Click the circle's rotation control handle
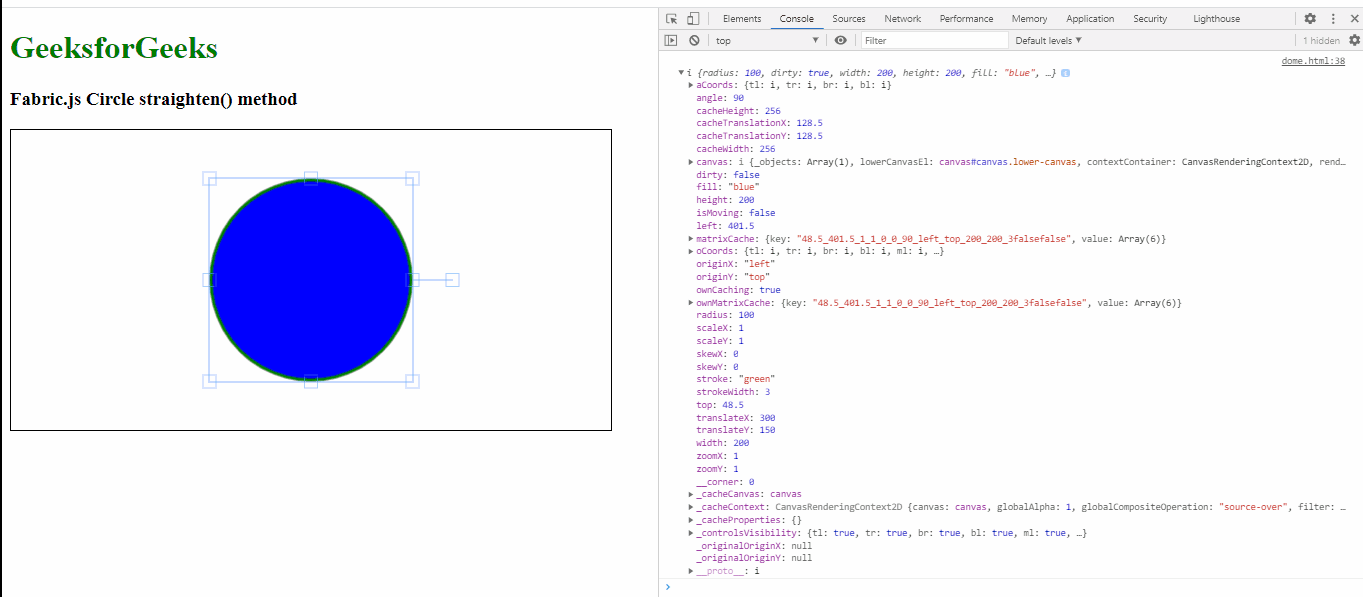1363x597 pixels. pyautogui.click(x=452, y=280)
